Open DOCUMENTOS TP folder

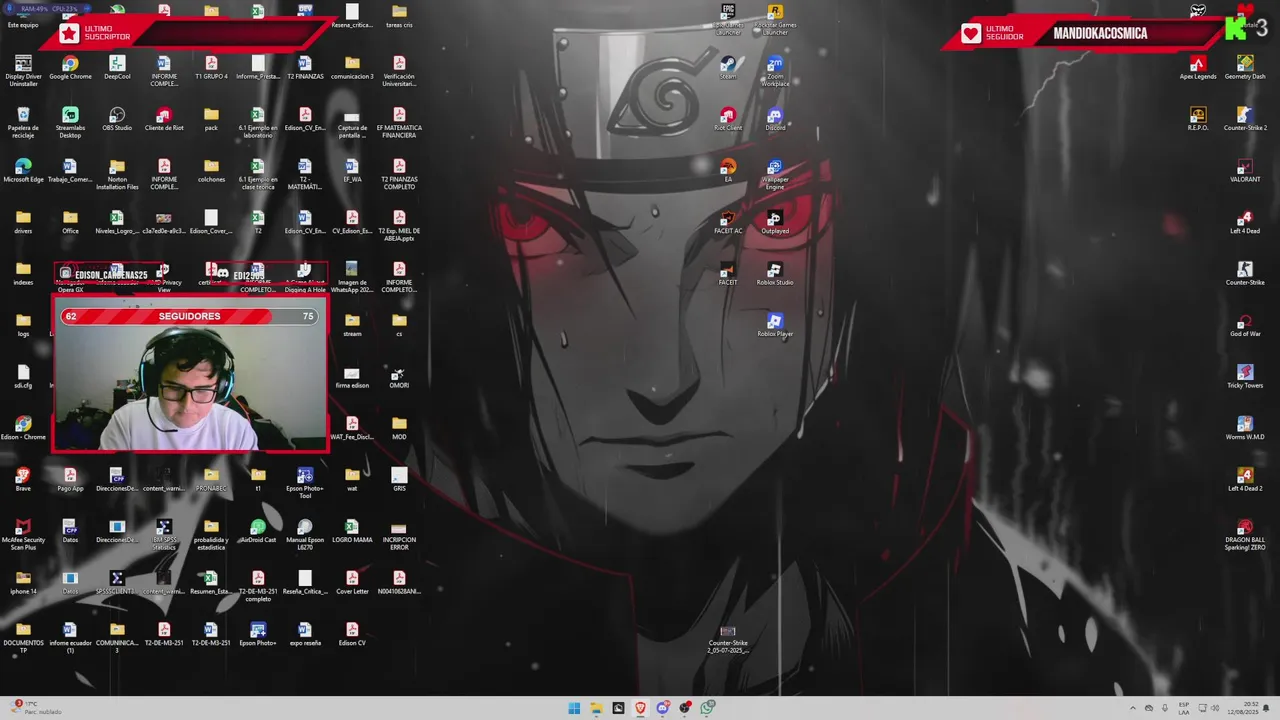pyautogui.click(x=23, y=638)
